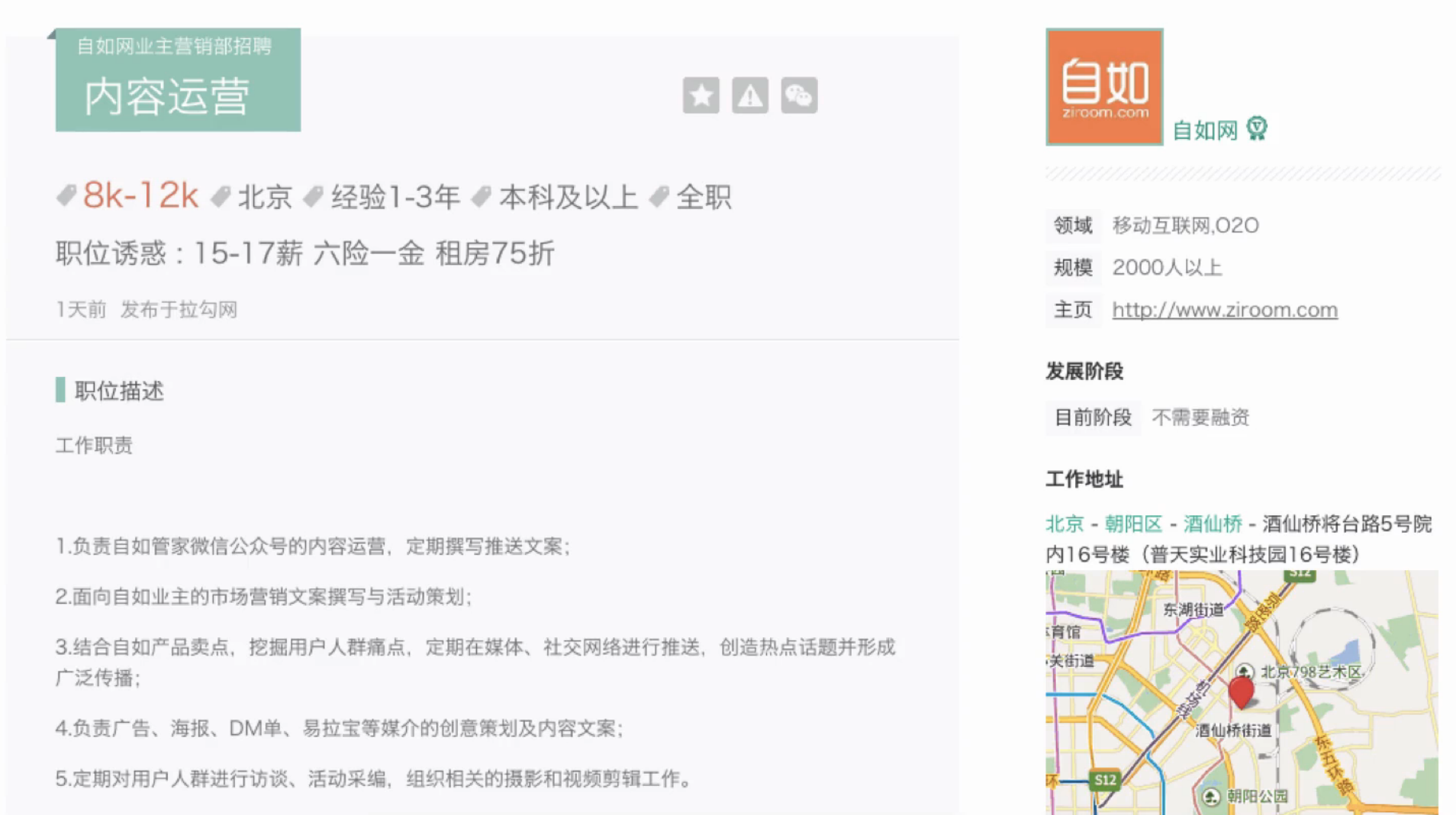Click the 北京 address link
Image resolution: width=1456 pixels, height=815 pixels.
(1065, 523)
